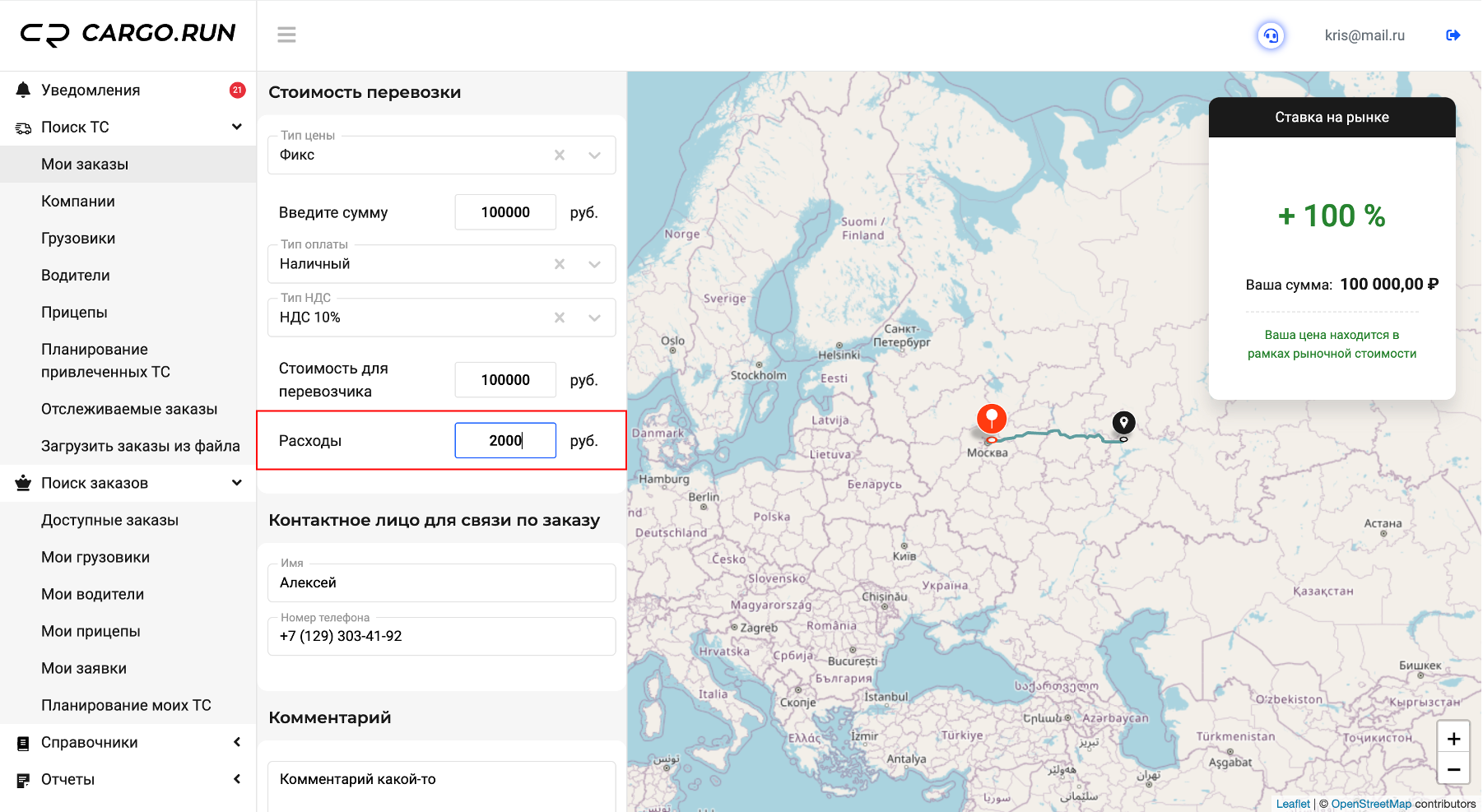The width and height of the screenshot is (1483, 812).
Task: Open support headset icon
Action: point(1271,35)
